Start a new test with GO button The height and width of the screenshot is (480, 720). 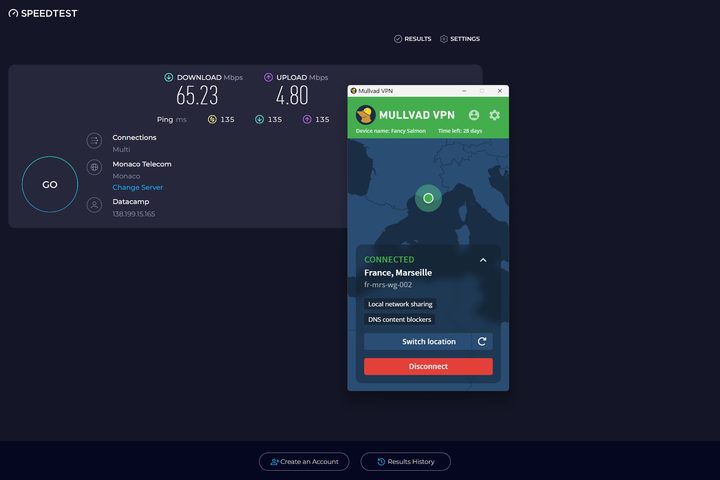[x=50, y=184]
